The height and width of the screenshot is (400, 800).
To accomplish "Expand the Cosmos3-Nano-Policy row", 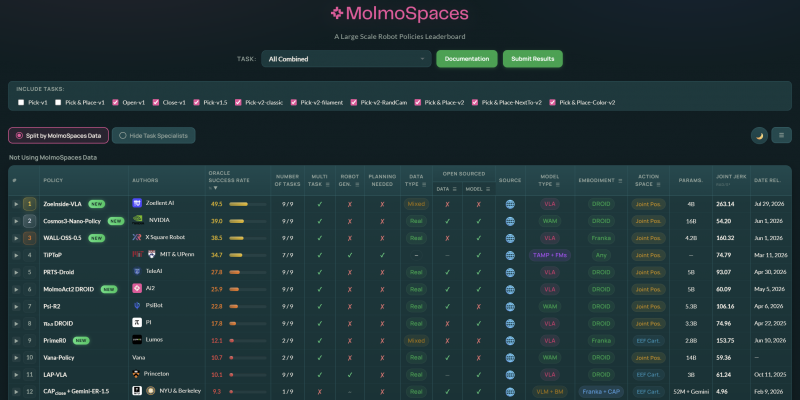I will [16, 221].
